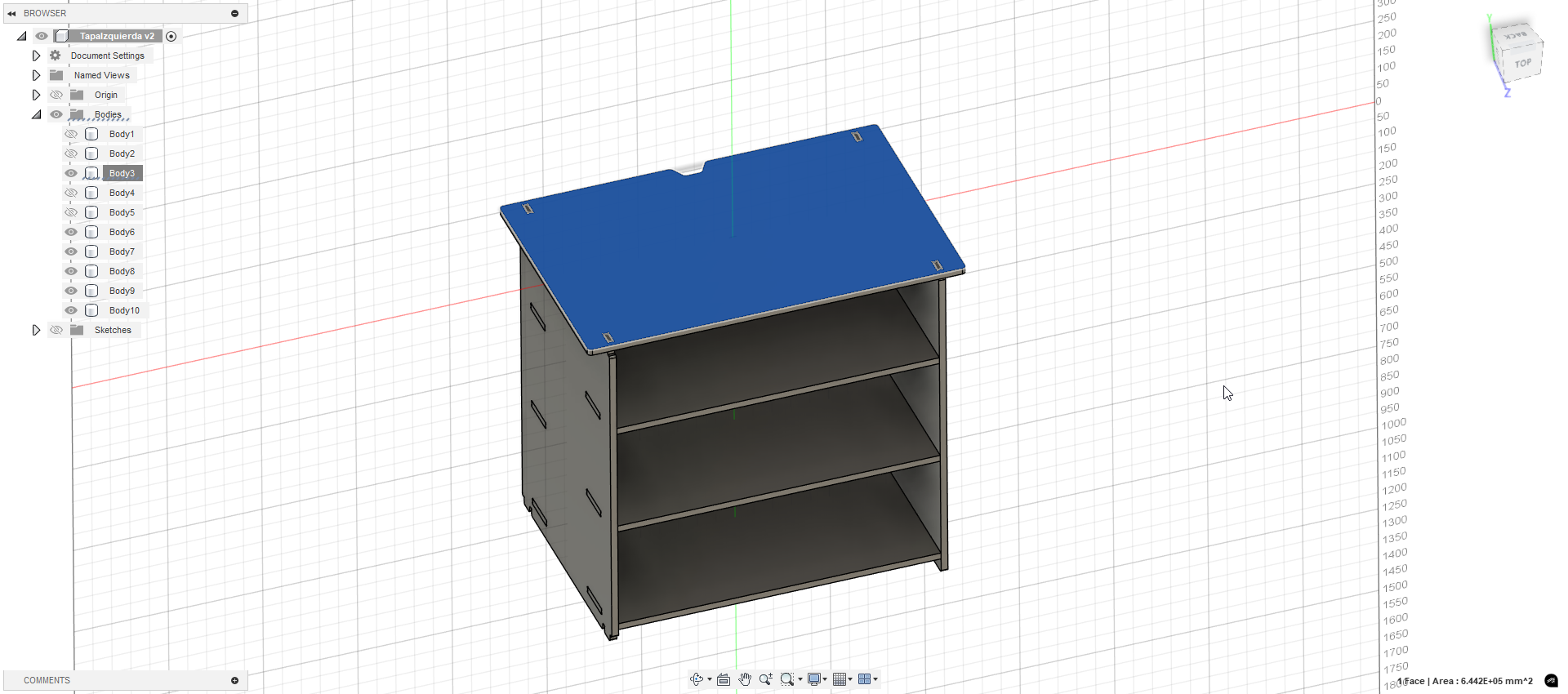Hide Body10 via its eye icon
The height and width of the screenshot is (694, 1568).
pos(71,310)
